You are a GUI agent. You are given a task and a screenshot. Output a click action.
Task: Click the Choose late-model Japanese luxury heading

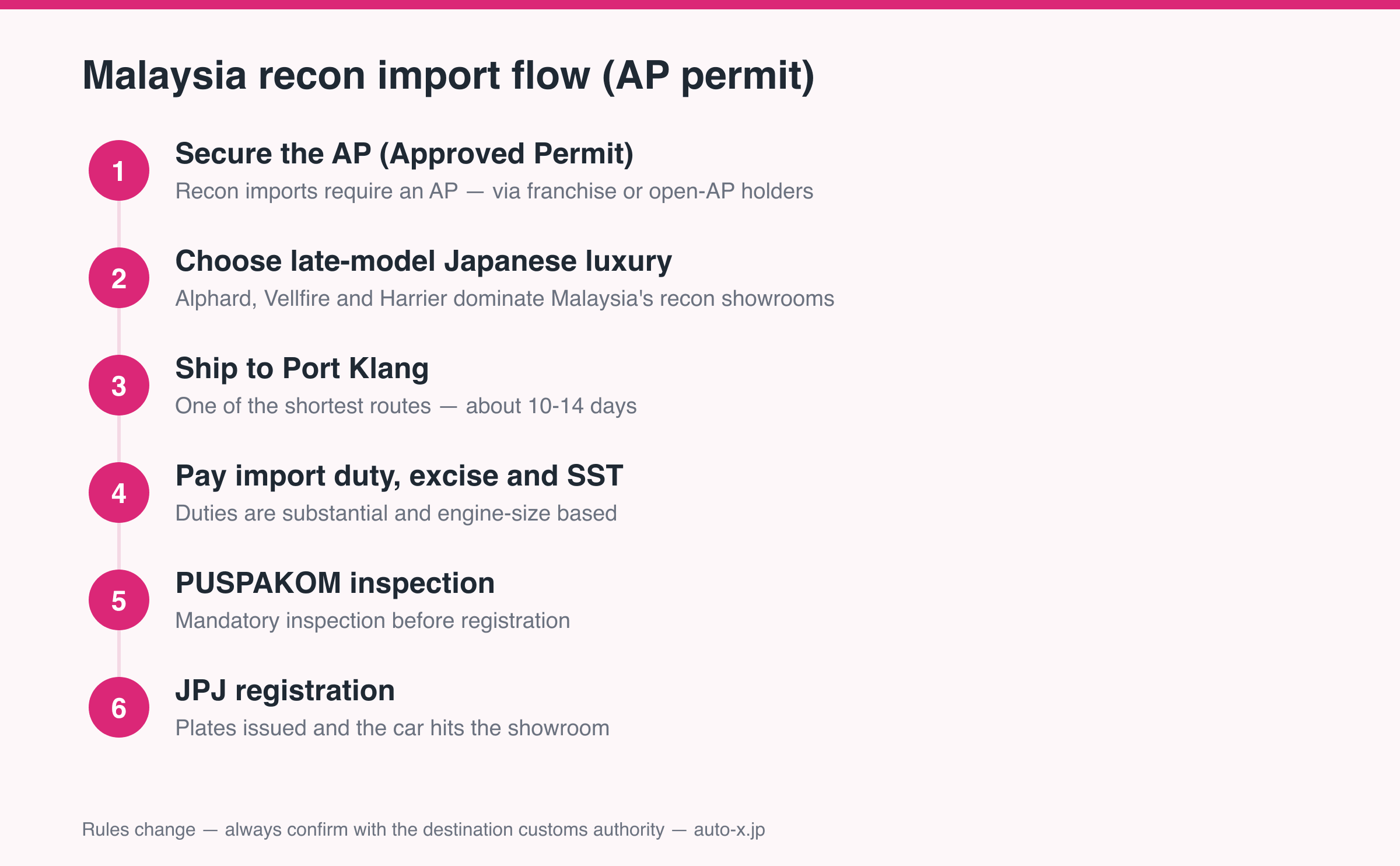[423, 261]
